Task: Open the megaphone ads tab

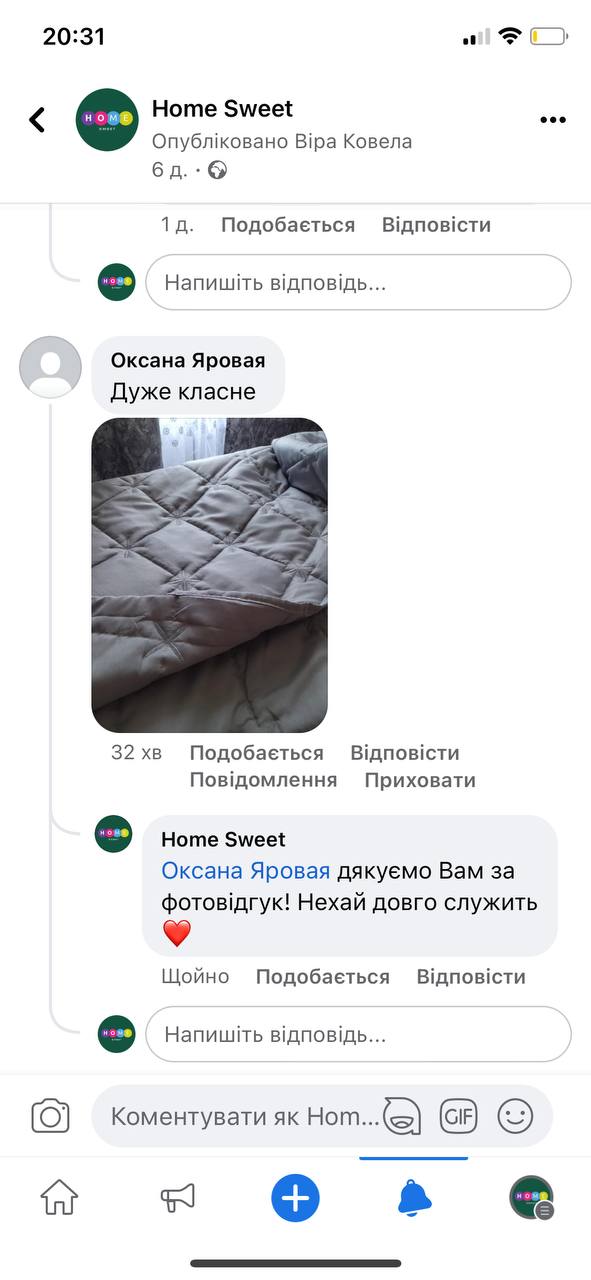Action: (x=177, y=1196)
